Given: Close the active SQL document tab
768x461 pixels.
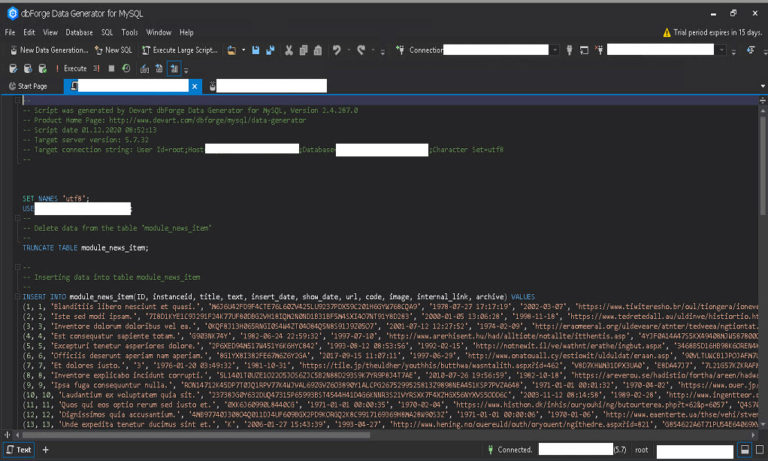Looking at the screenshot, I should point(194,86).
